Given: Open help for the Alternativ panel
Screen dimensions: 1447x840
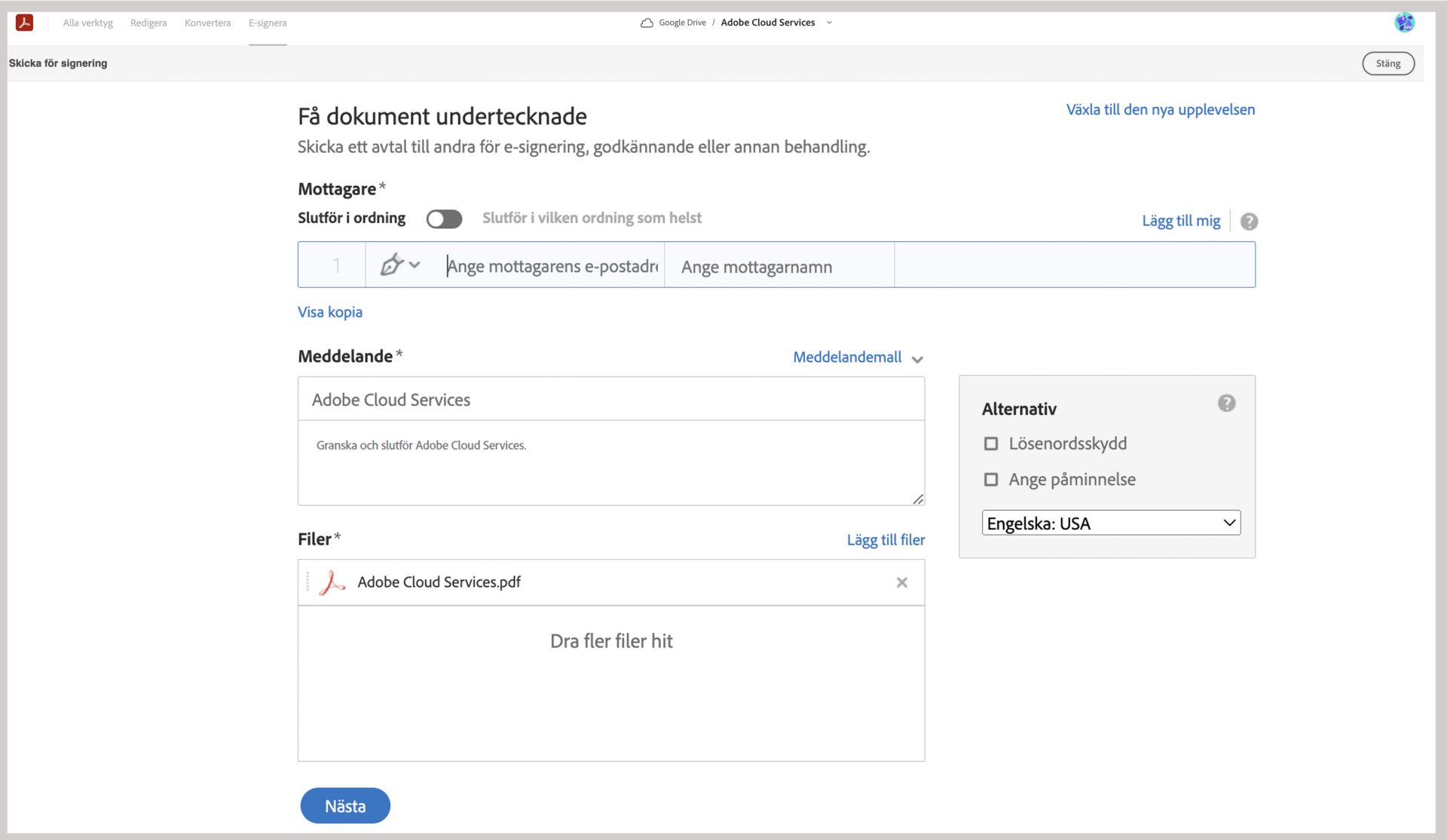Looking at the screenshot, I should [1226, 403].
